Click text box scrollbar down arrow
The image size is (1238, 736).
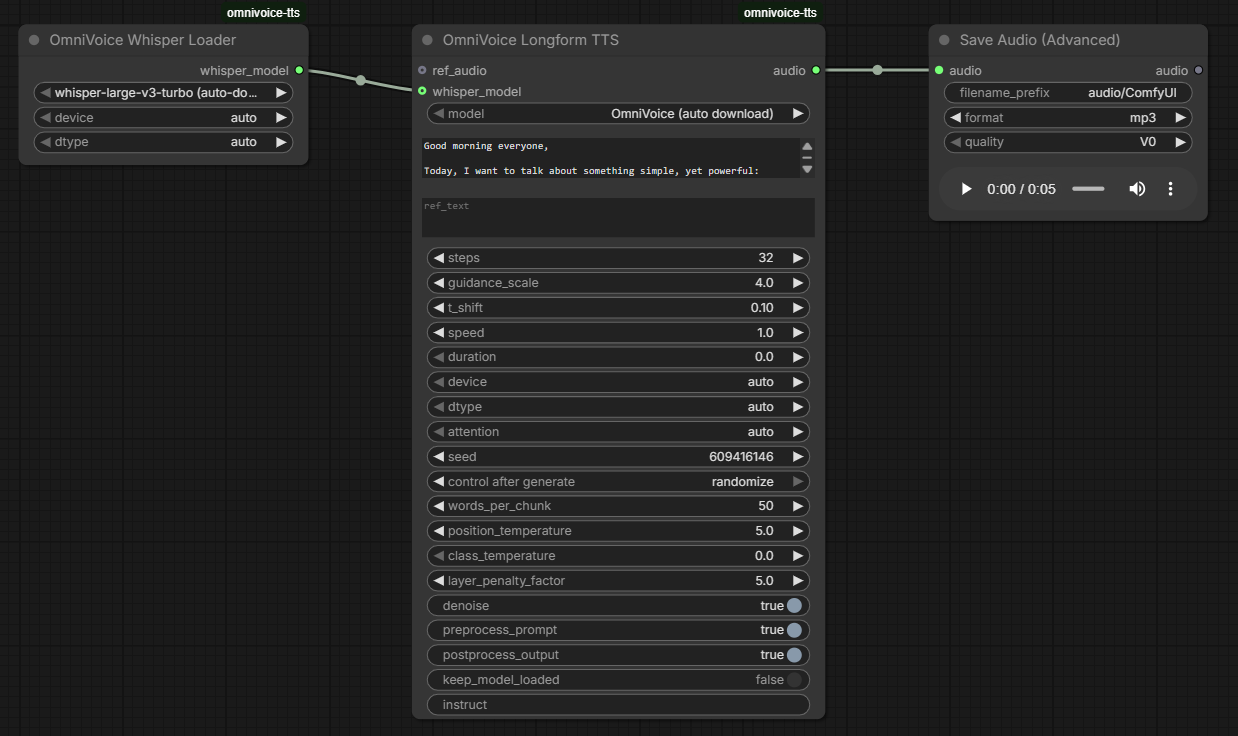(807, 170)
